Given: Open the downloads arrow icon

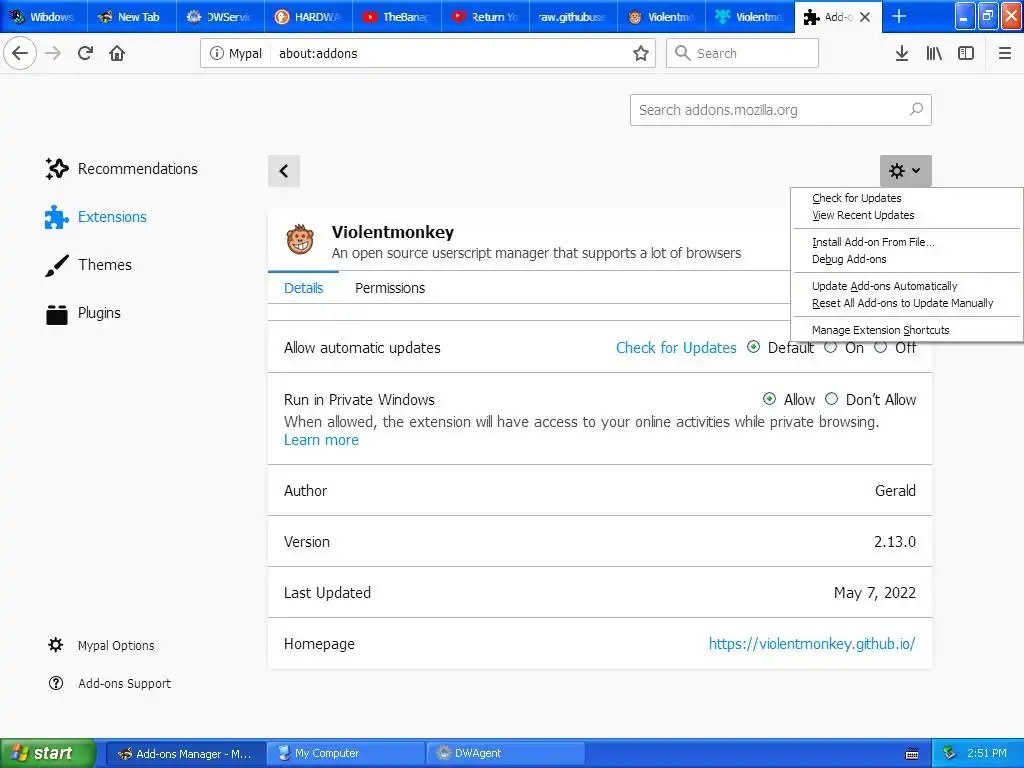Looking at the screenshot, I should (901, 54).
